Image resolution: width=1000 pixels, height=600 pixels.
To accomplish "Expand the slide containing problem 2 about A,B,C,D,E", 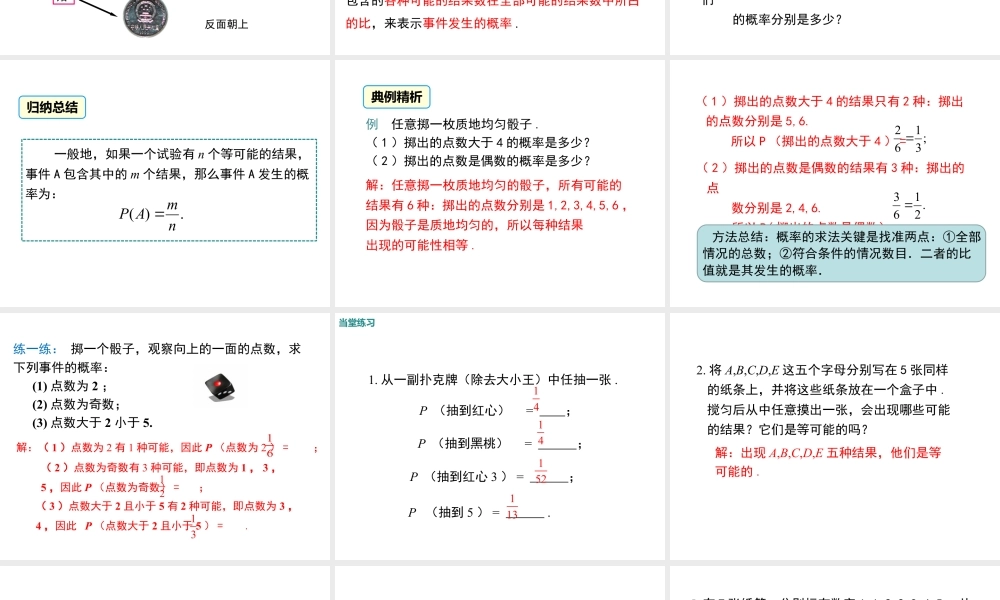I will pyautogui.click(x=833, y=445).
